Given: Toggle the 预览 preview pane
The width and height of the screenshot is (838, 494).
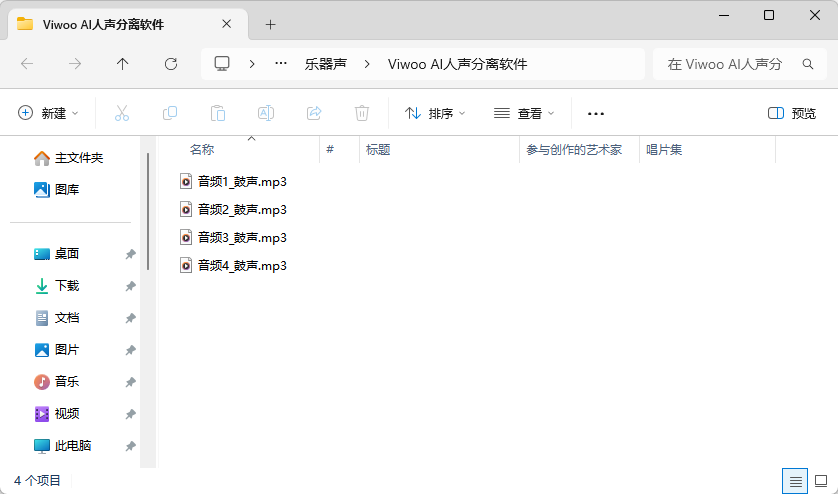Looking at the screenshot, I should point(792,113).
